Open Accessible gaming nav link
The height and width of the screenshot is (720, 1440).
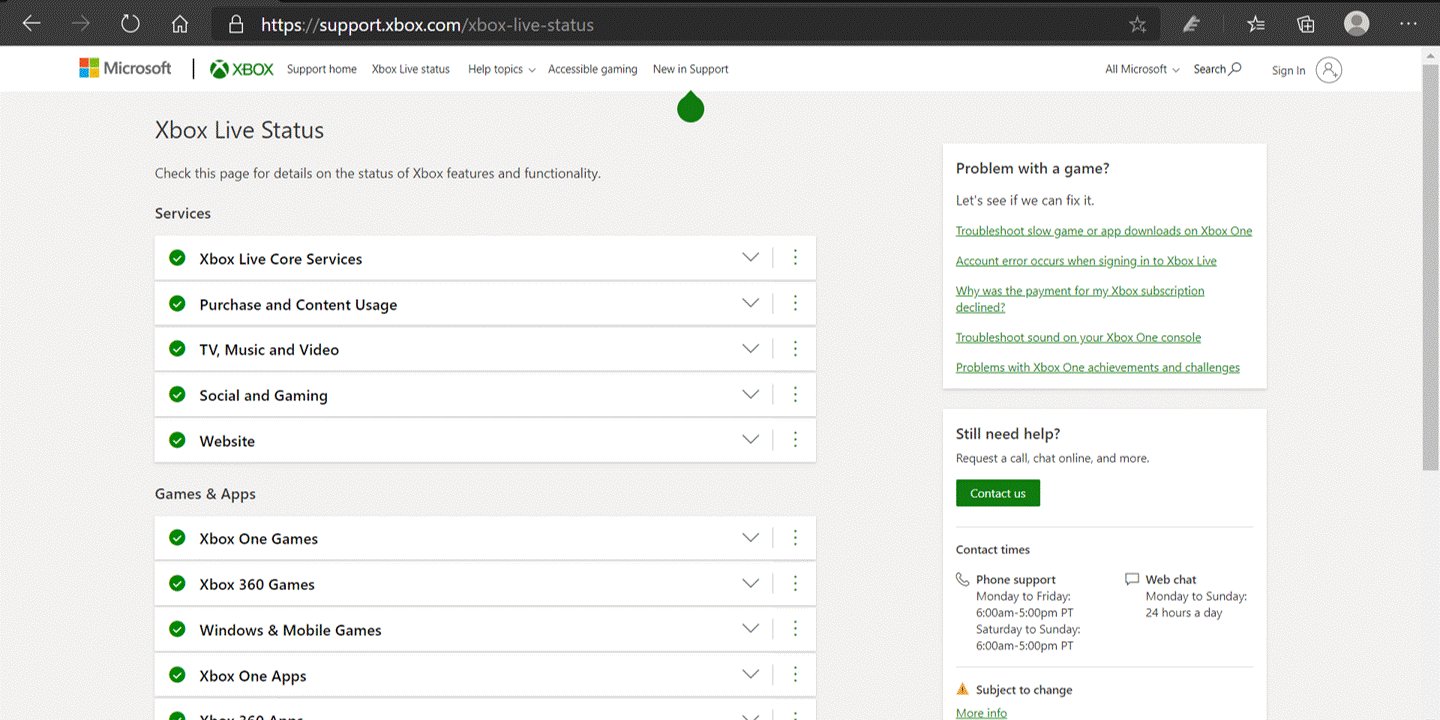pyautogui.click(x=593, y=70)
